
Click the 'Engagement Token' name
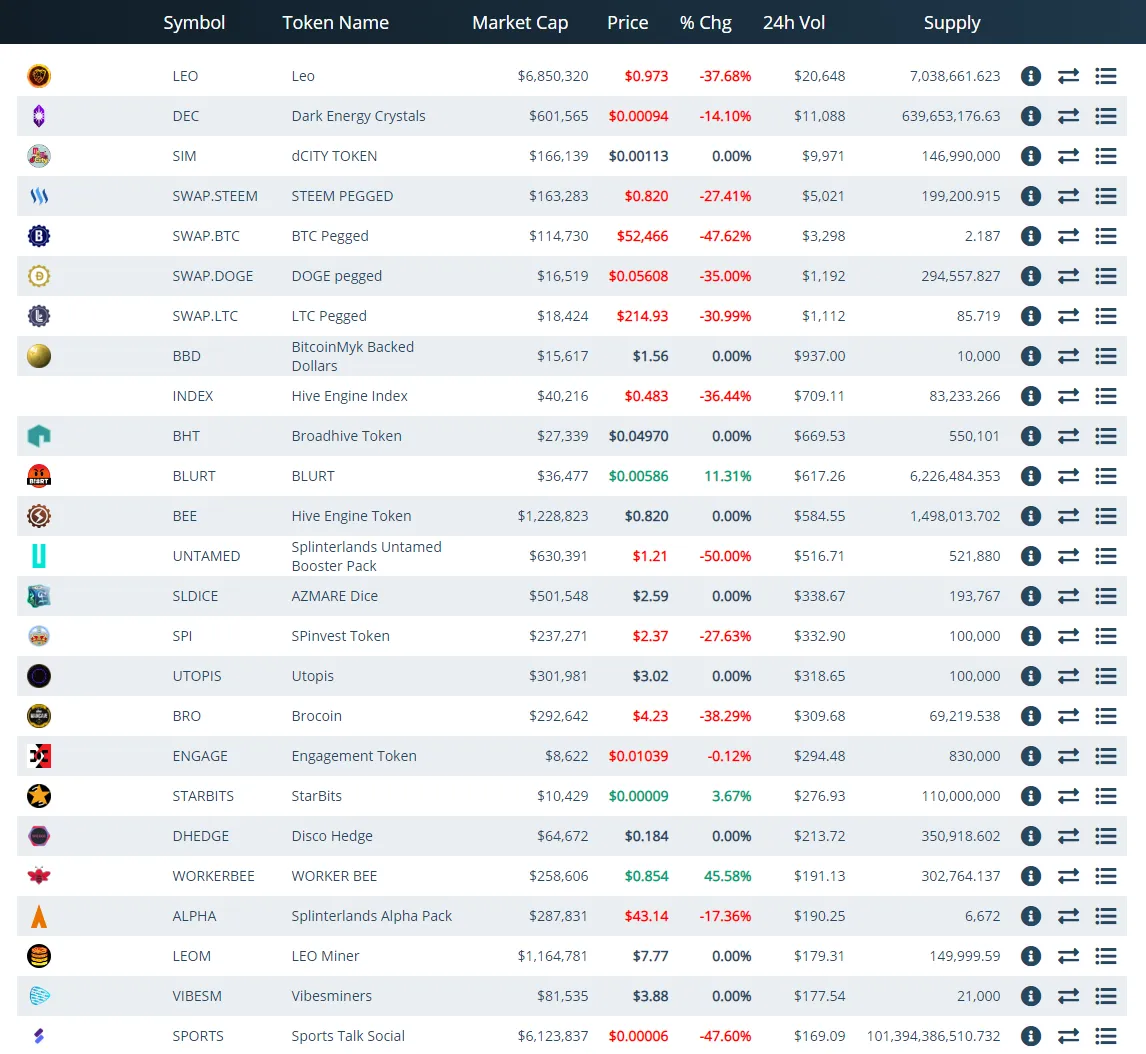pos(354,756)
